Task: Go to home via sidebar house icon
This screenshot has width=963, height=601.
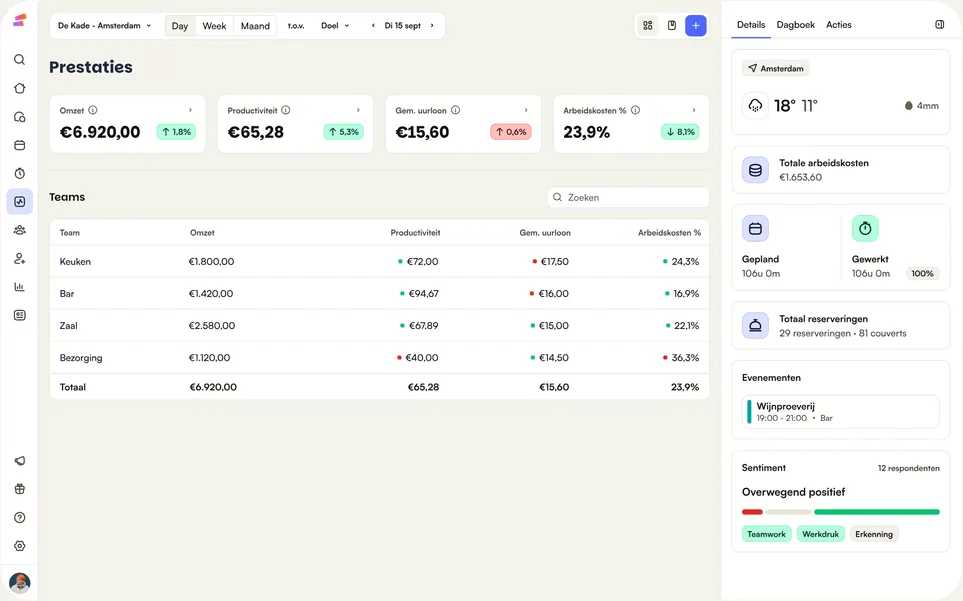Action: [x=20, y=88]
